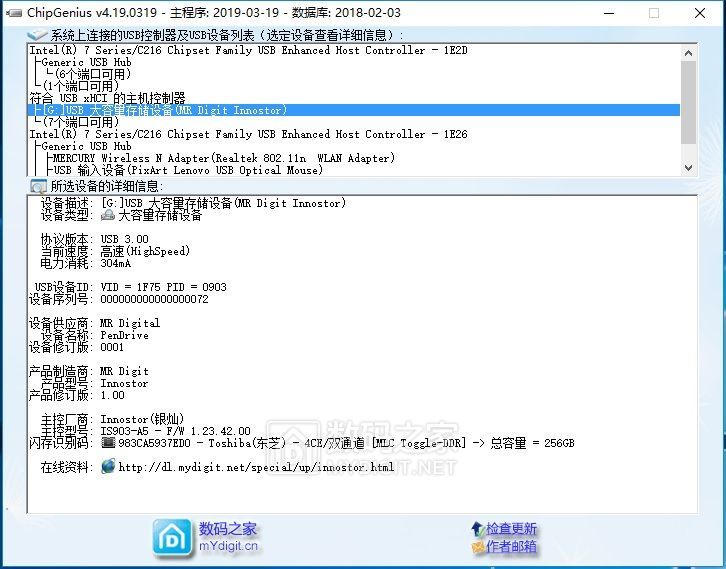Click the 304mA power consumption value
The width and height of the screenshot is (726, 569).
click(116, 263)
